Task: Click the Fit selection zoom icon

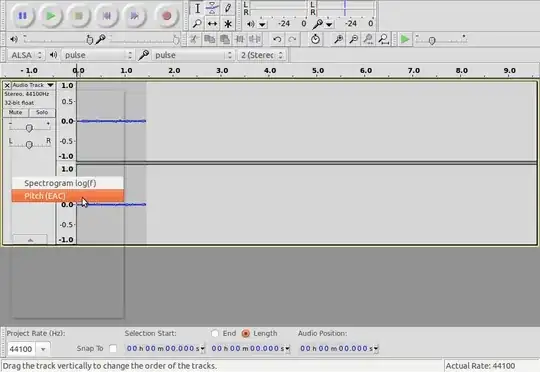Action: [369, 39]
